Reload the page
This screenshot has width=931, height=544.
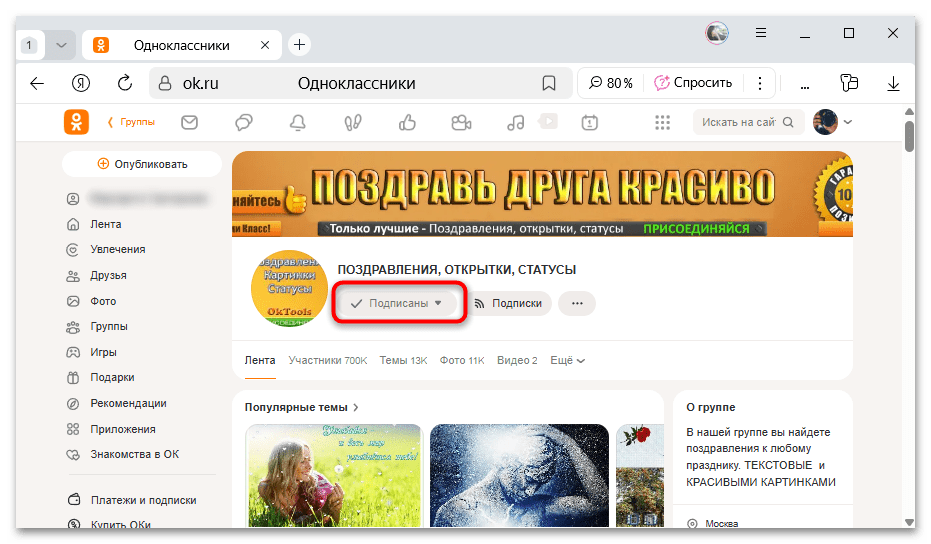click(125, 83)
